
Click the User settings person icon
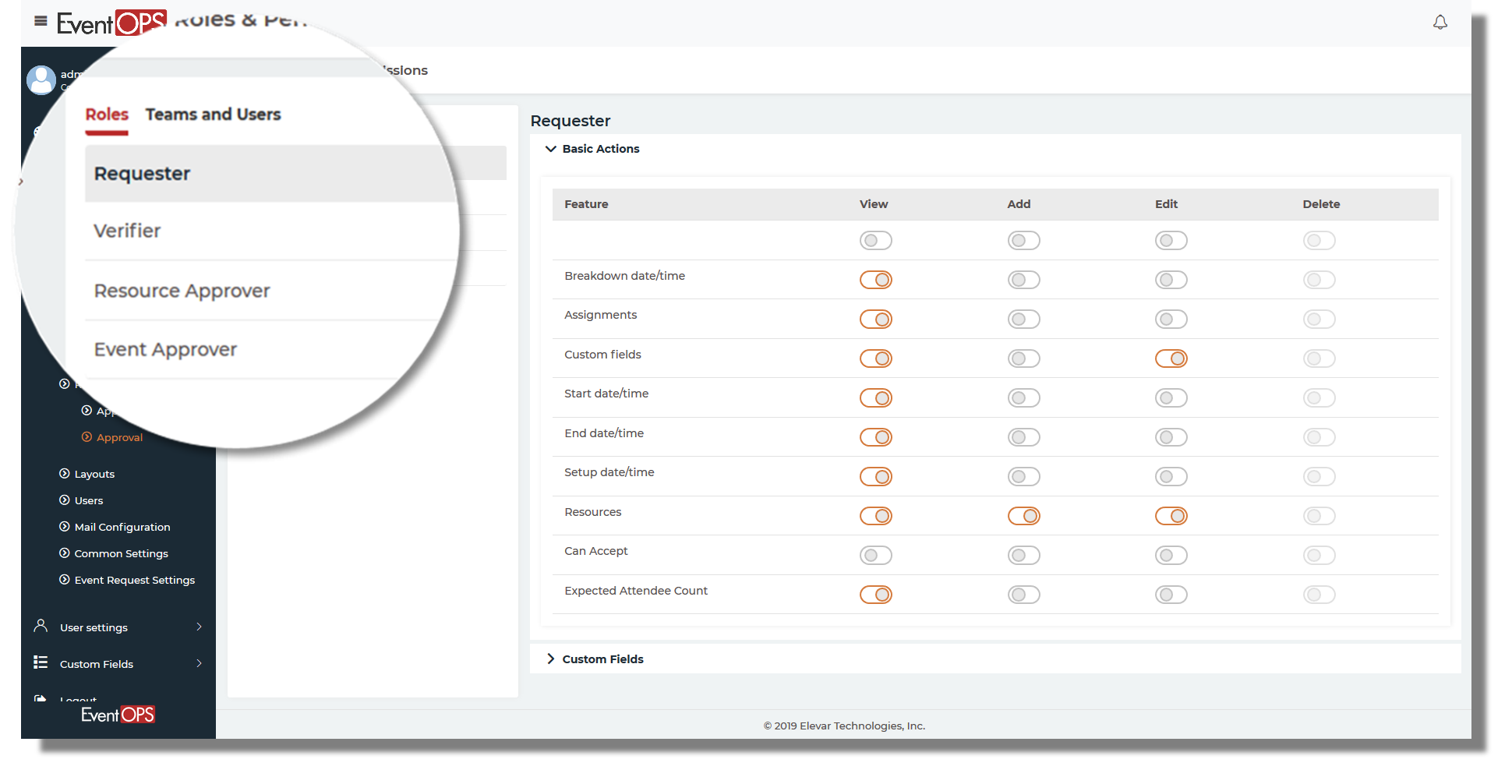coord(41,626)
